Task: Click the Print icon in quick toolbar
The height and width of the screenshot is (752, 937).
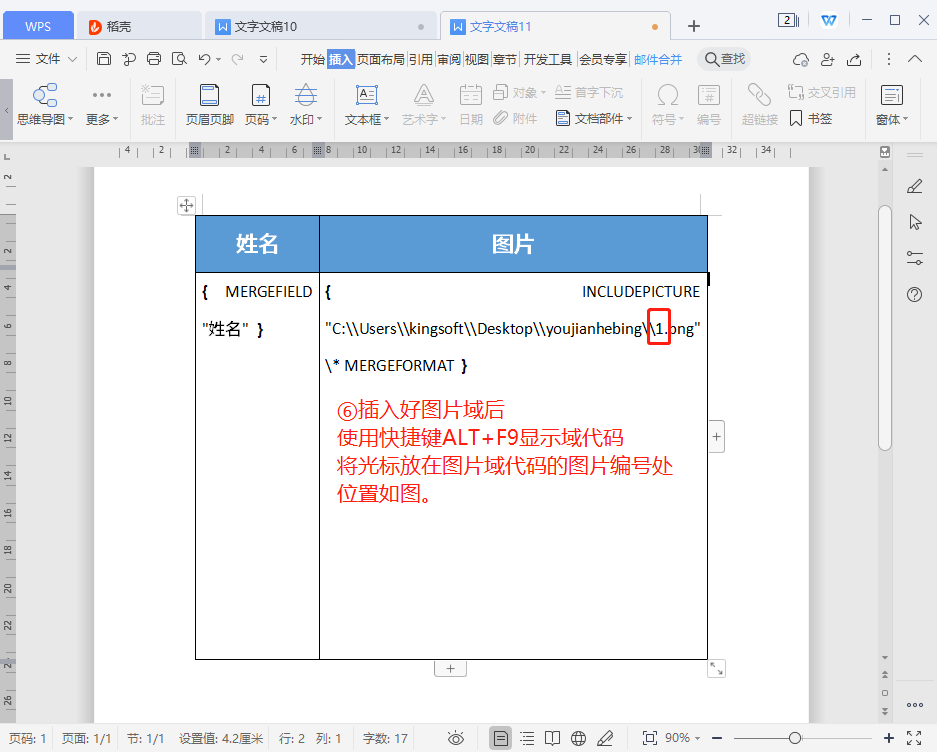Action: click(x=154, y=59)
